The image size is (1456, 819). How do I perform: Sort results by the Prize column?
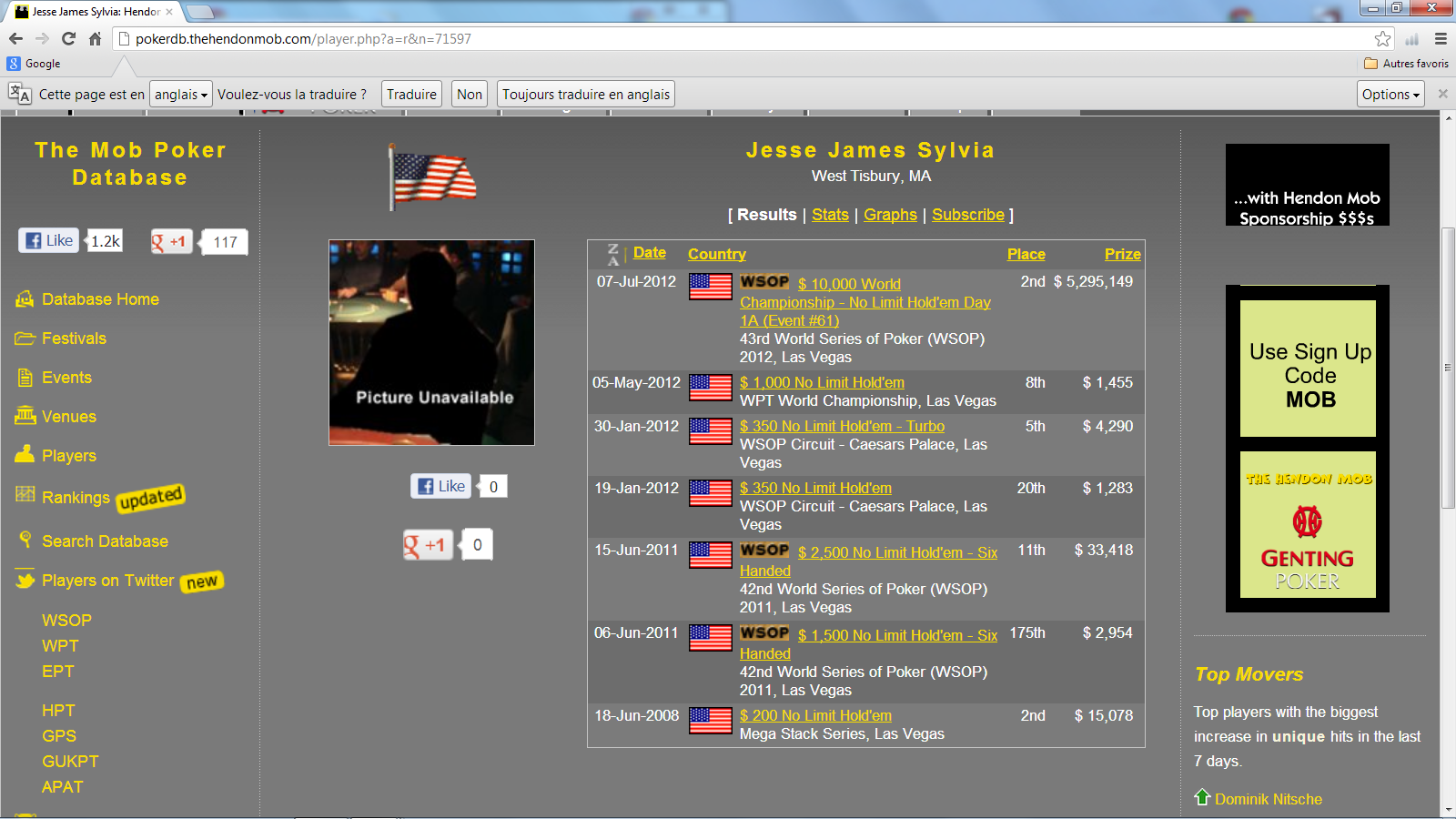tap(1123, 254)
